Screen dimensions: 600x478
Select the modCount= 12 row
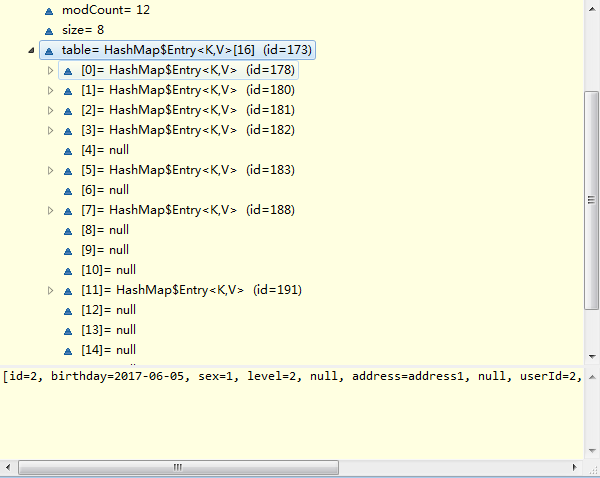point(106,10)
